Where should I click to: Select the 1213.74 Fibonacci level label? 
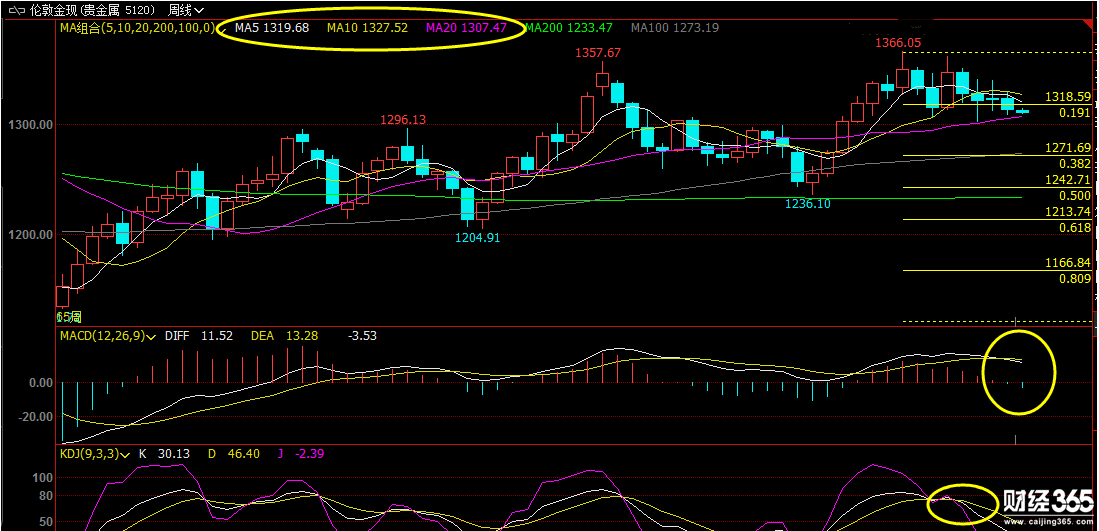(1068, 212)
